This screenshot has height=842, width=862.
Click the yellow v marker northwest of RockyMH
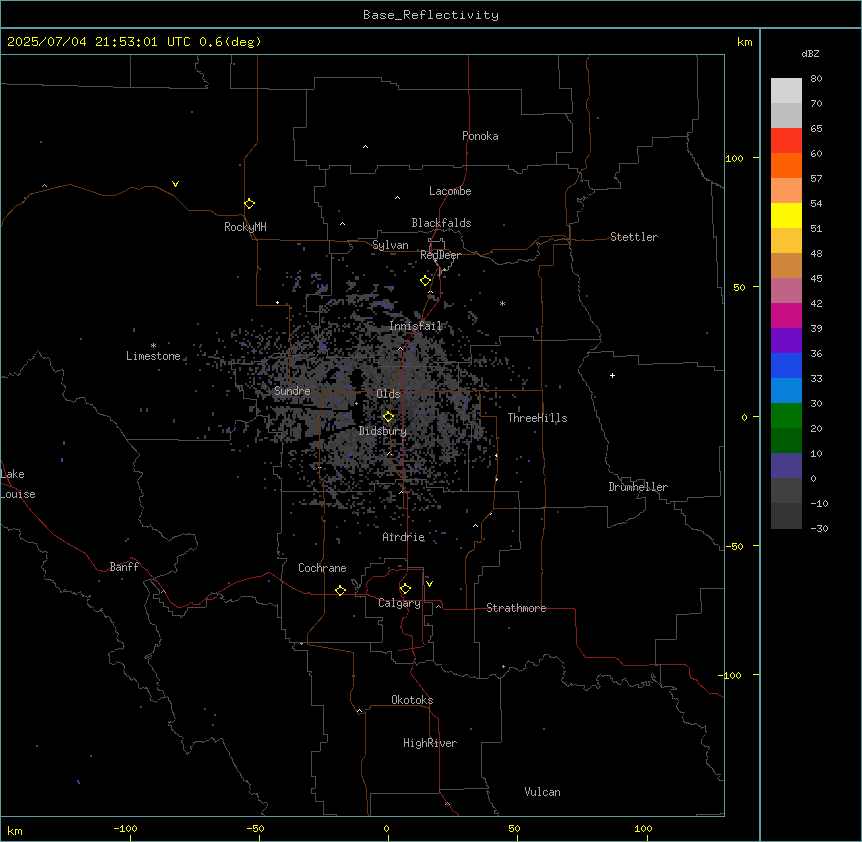[175, 184]
